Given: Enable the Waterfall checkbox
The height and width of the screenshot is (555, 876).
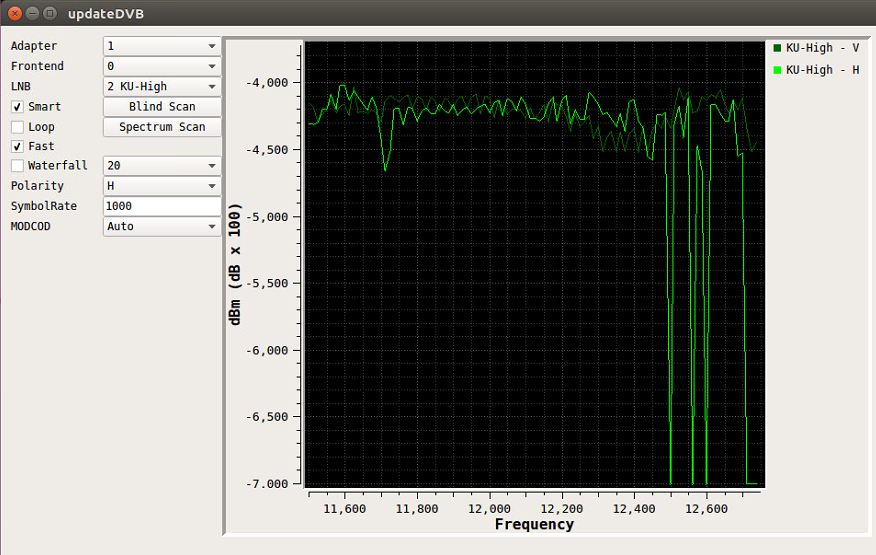Looking at the screenshot, I should pos(17,165).
